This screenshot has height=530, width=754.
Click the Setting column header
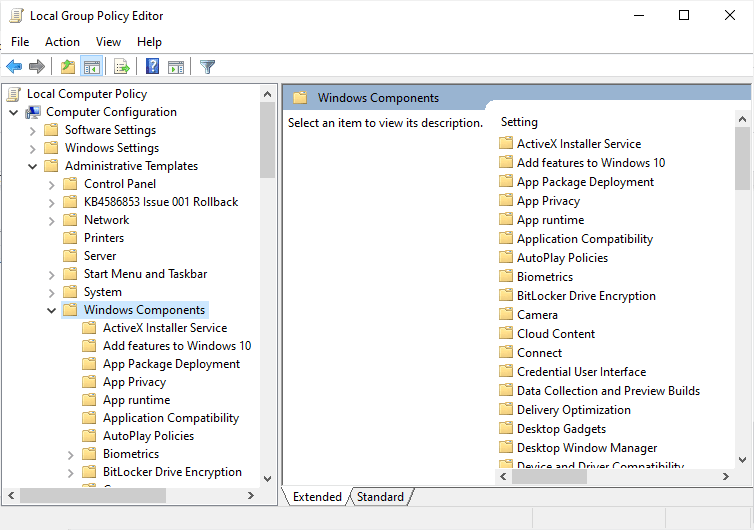click(519, 122)
